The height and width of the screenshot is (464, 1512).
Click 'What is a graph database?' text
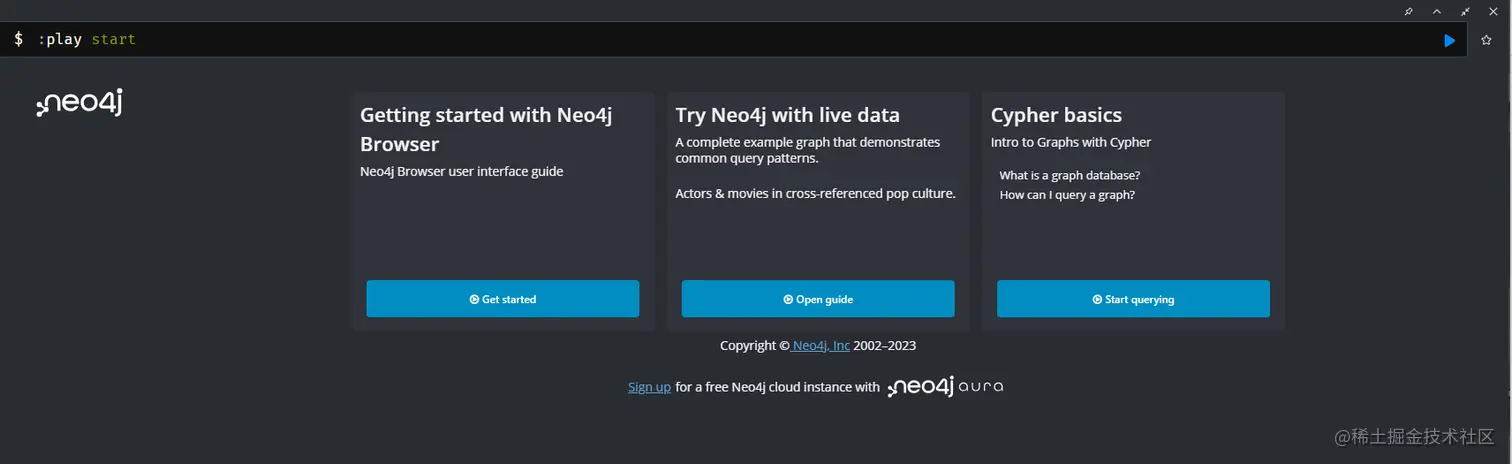click(x=1069, y=175)
